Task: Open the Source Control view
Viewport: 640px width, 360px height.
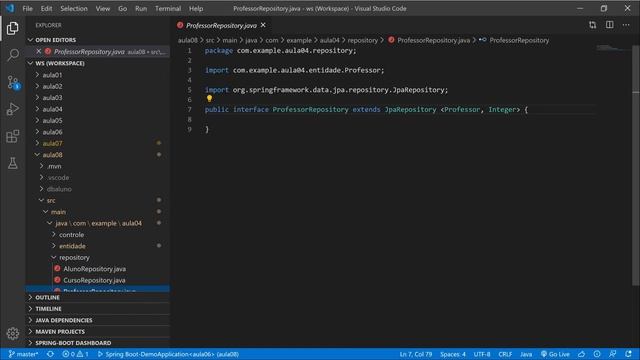Action: point(13,82)
